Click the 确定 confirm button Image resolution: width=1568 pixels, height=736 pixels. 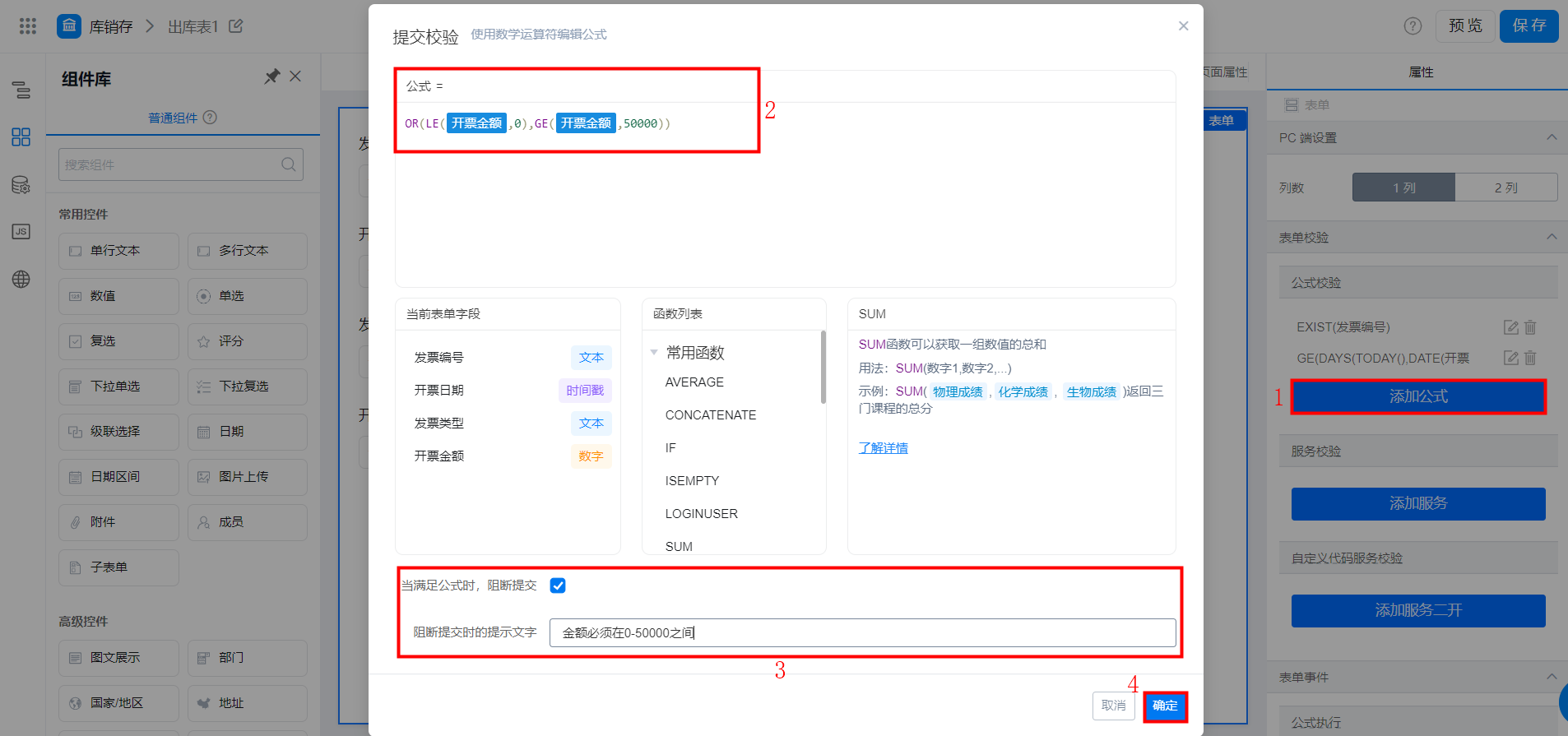1165,706
